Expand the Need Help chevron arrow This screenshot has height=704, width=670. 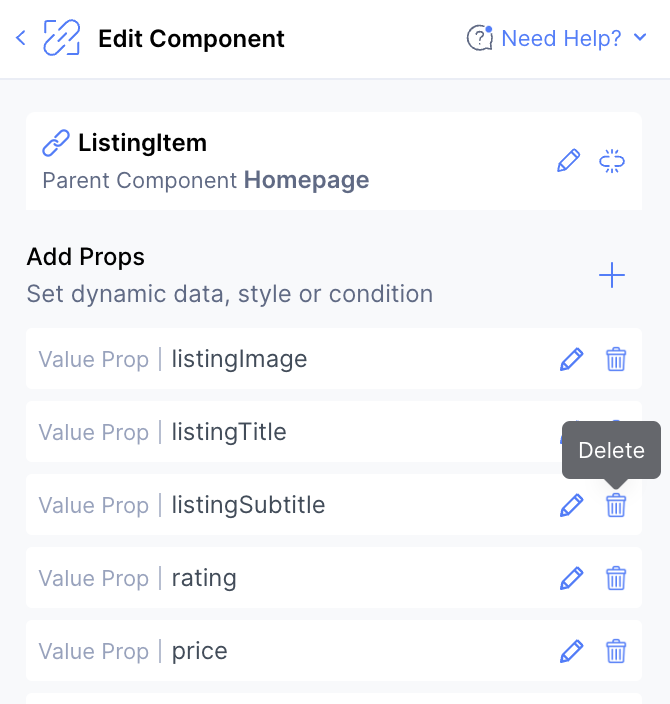click(640, 37)
